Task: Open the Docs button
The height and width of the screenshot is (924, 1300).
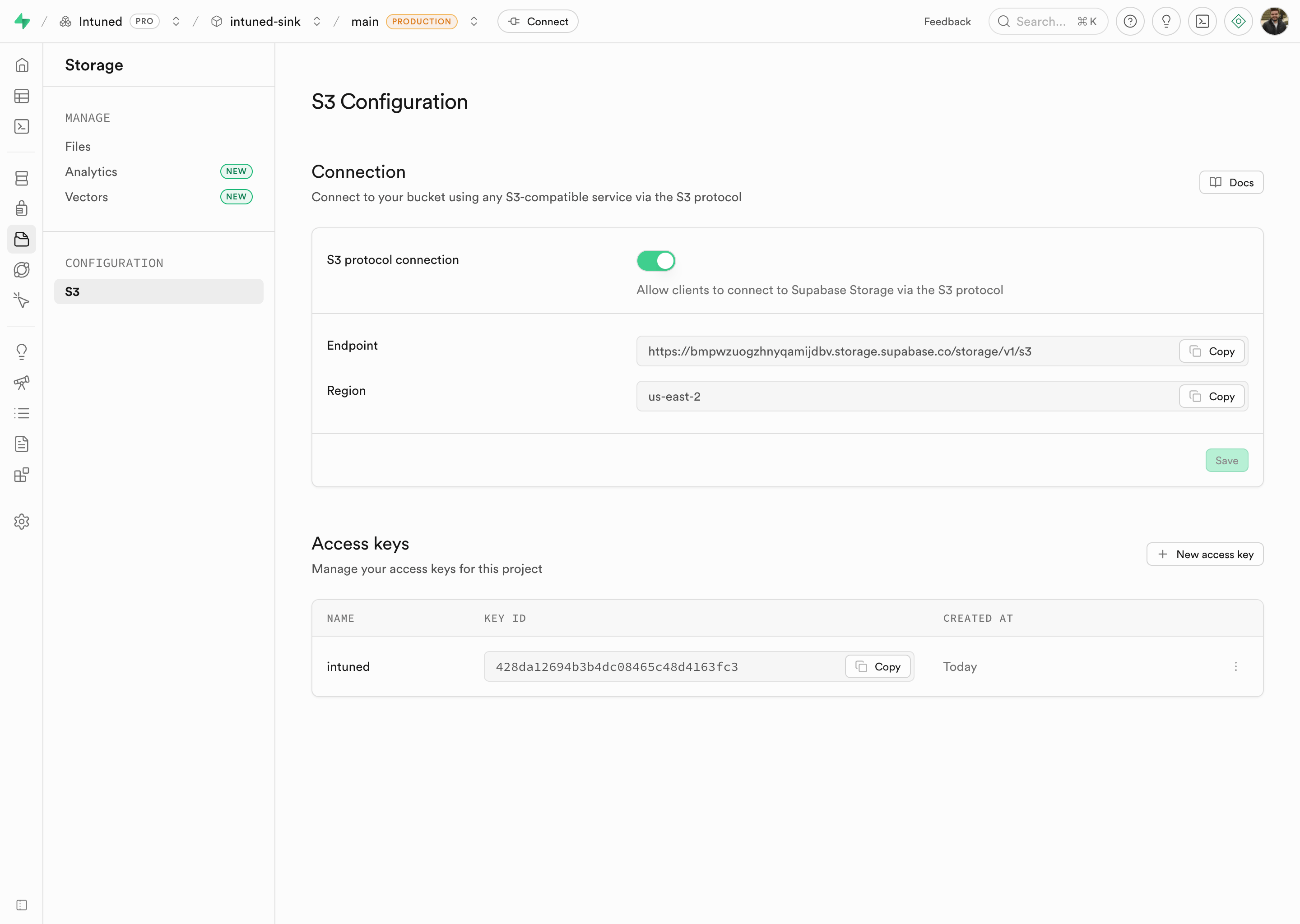Action: click(x=1231, y=183)
